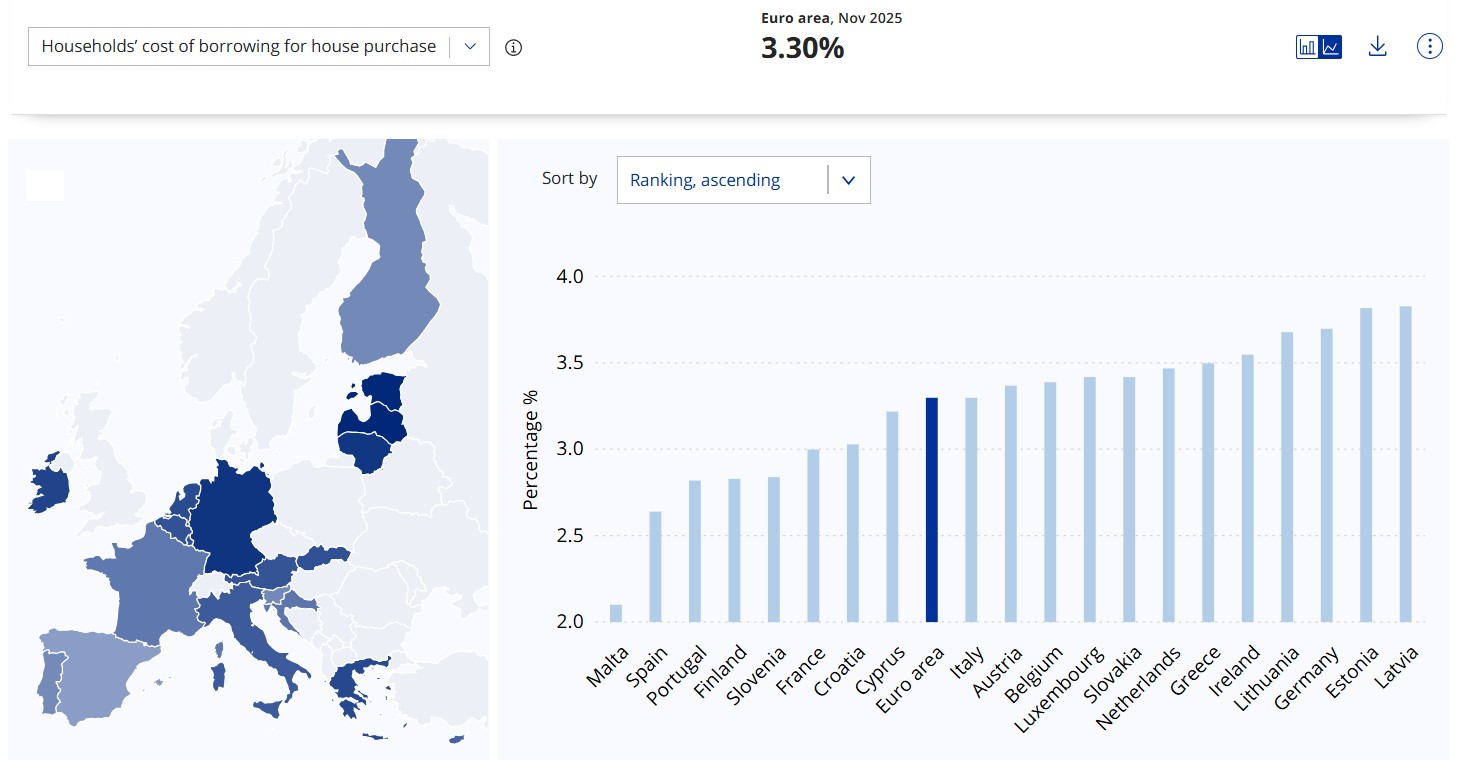Click the Malta bar in the chart
This screenshot has width=1474, height=760.
click(616, 613)
